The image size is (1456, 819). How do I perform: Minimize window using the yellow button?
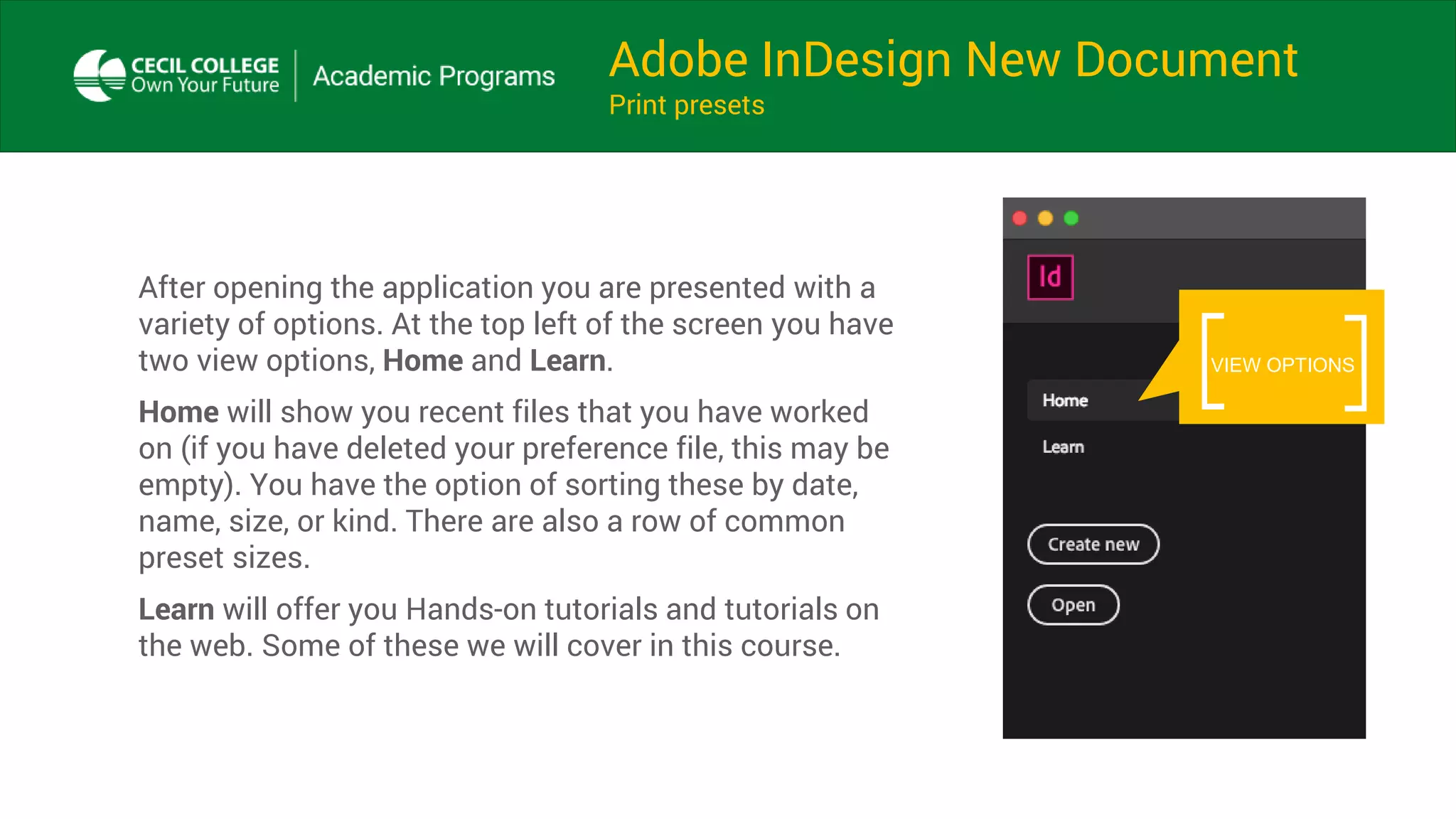click(1045, 218)
